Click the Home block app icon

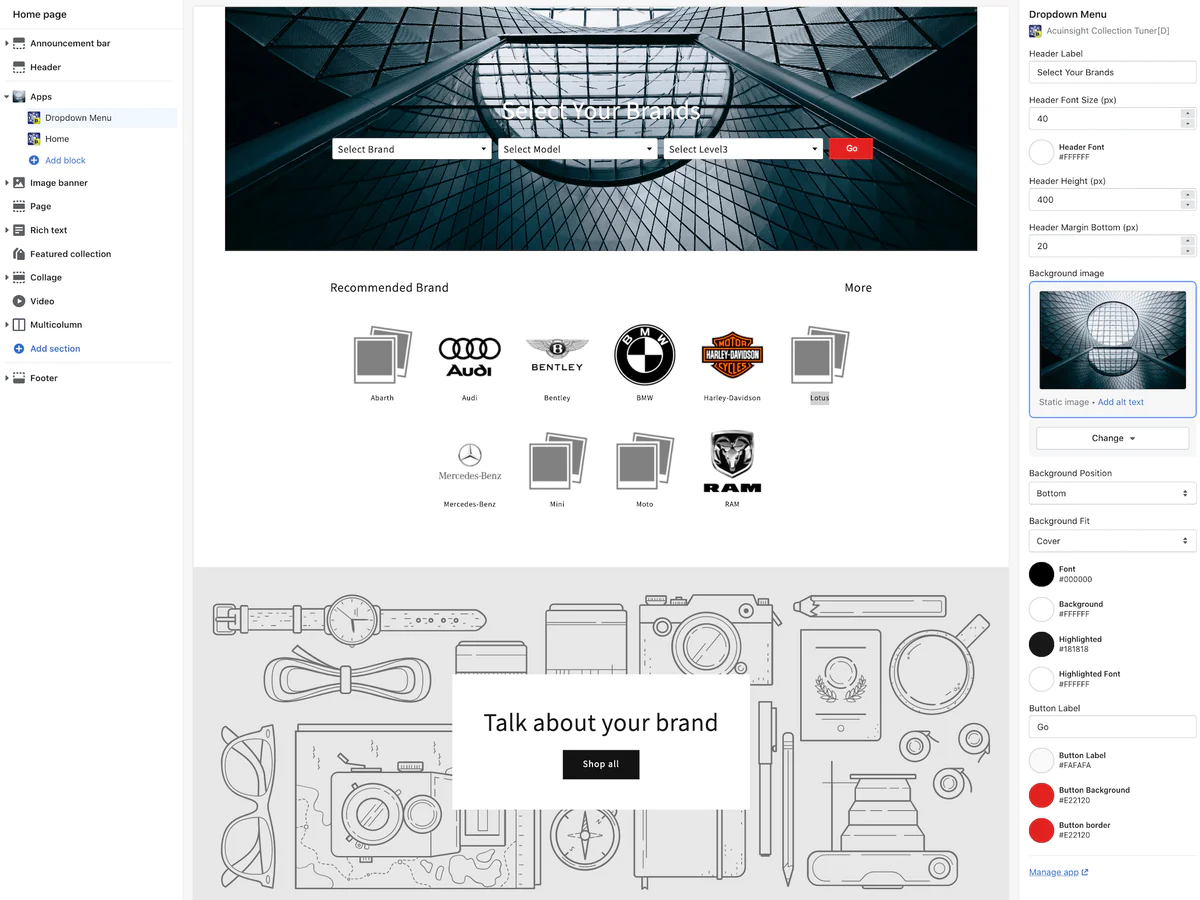34,139
